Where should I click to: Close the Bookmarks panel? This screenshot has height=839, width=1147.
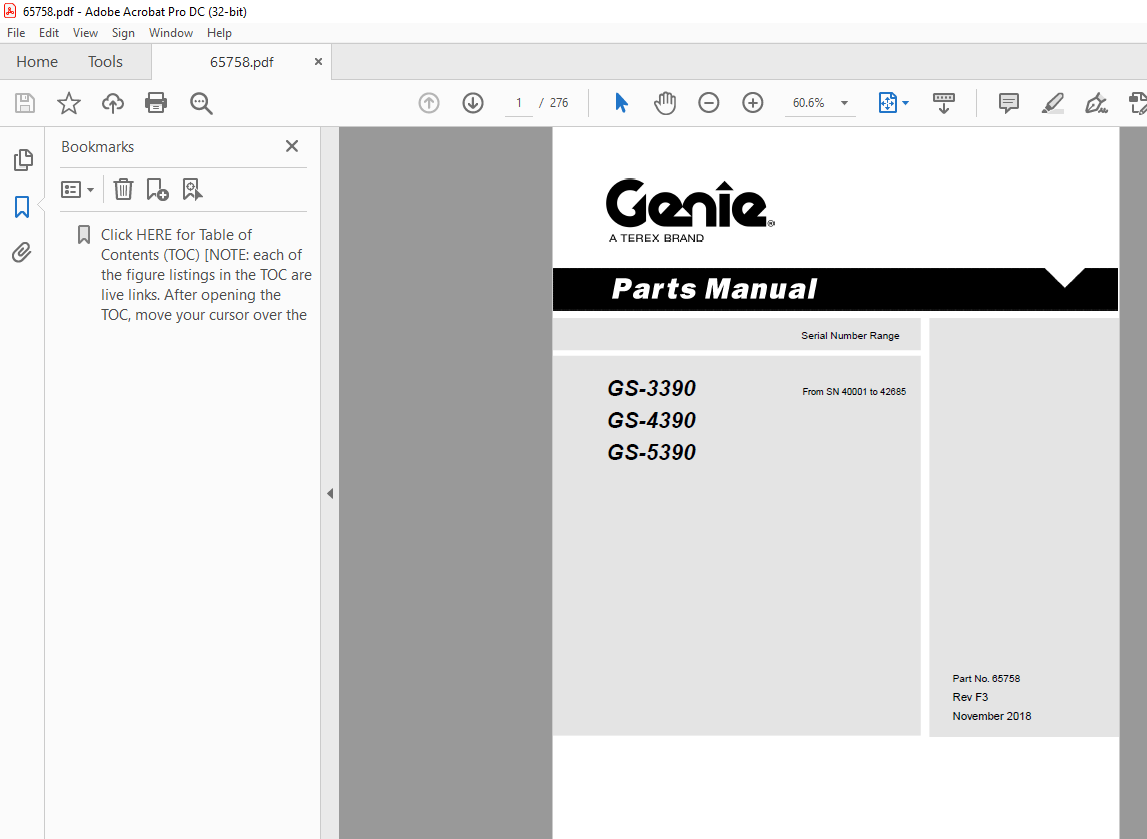pyautogui.click(x=292, y=146)
